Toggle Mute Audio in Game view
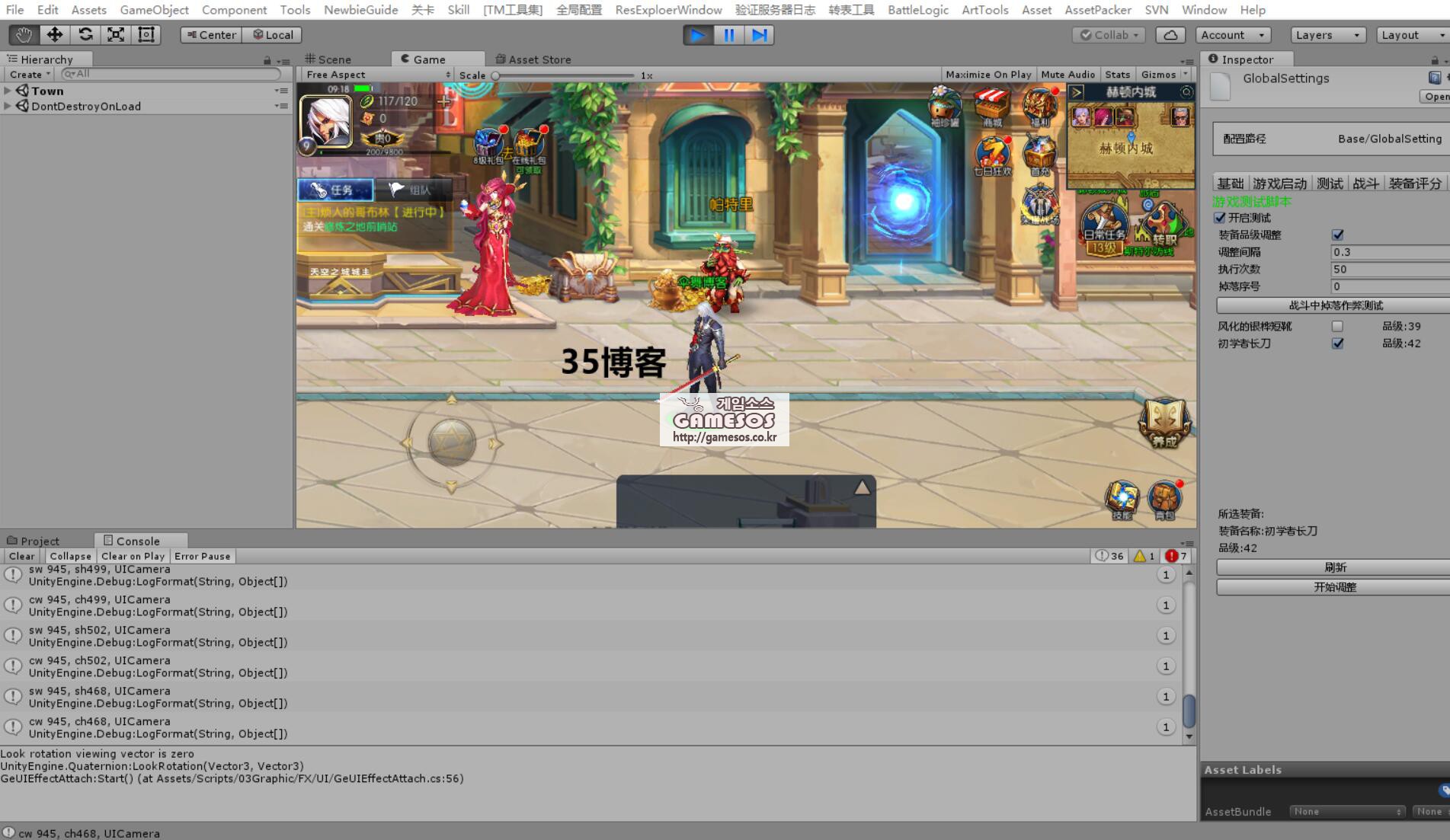This screenshot has height=840, width=1450. click(1067, 75)
